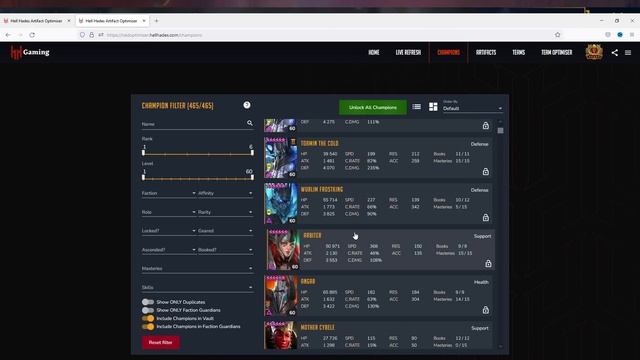This screenshot has width=640, height=360.
Task: Click the Wurlim Frostking name
Action: click(x=322, y=189)
